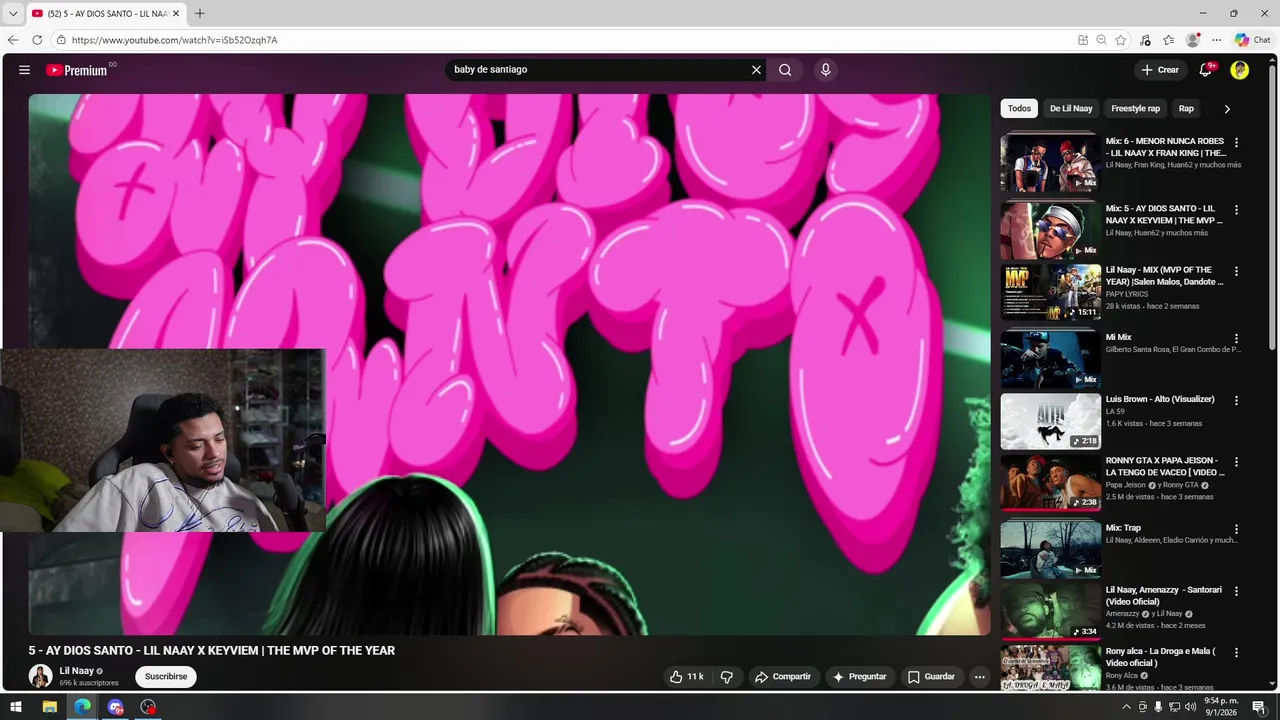Select the 'Todos' filter chip
This screenshot has width=1280, height=720.
pyautogui.click(x=1019, y=108)
